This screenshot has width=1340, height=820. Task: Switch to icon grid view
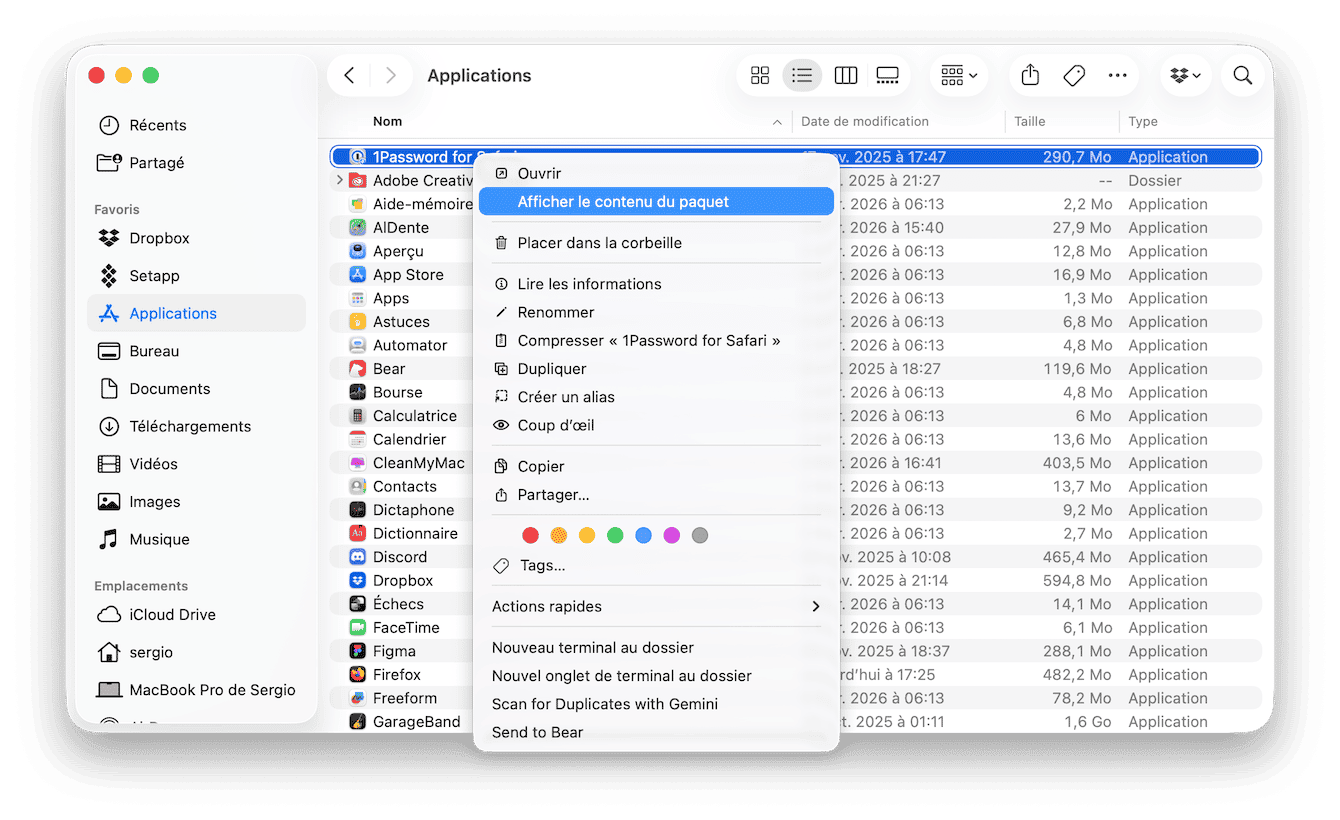[760, 76]
